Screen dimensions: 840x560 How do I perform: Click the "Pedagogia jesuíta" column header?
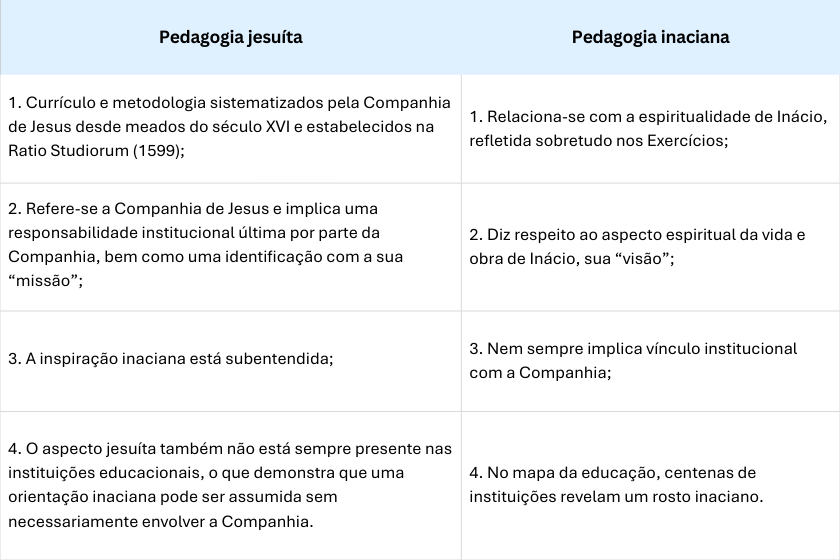(x=230, y=37)
